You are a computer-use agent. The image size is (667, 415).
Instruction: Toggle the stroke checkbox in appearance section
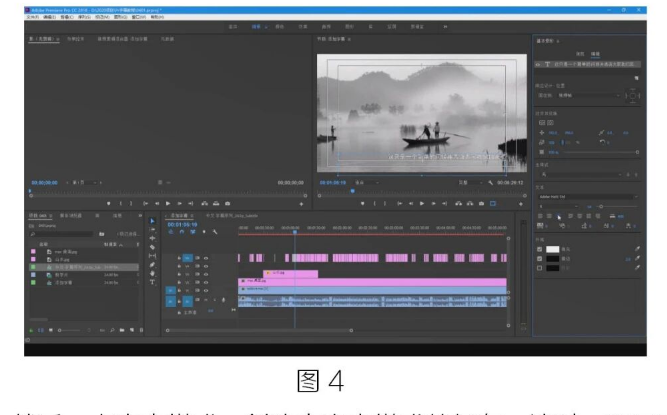tap(538, 258)
